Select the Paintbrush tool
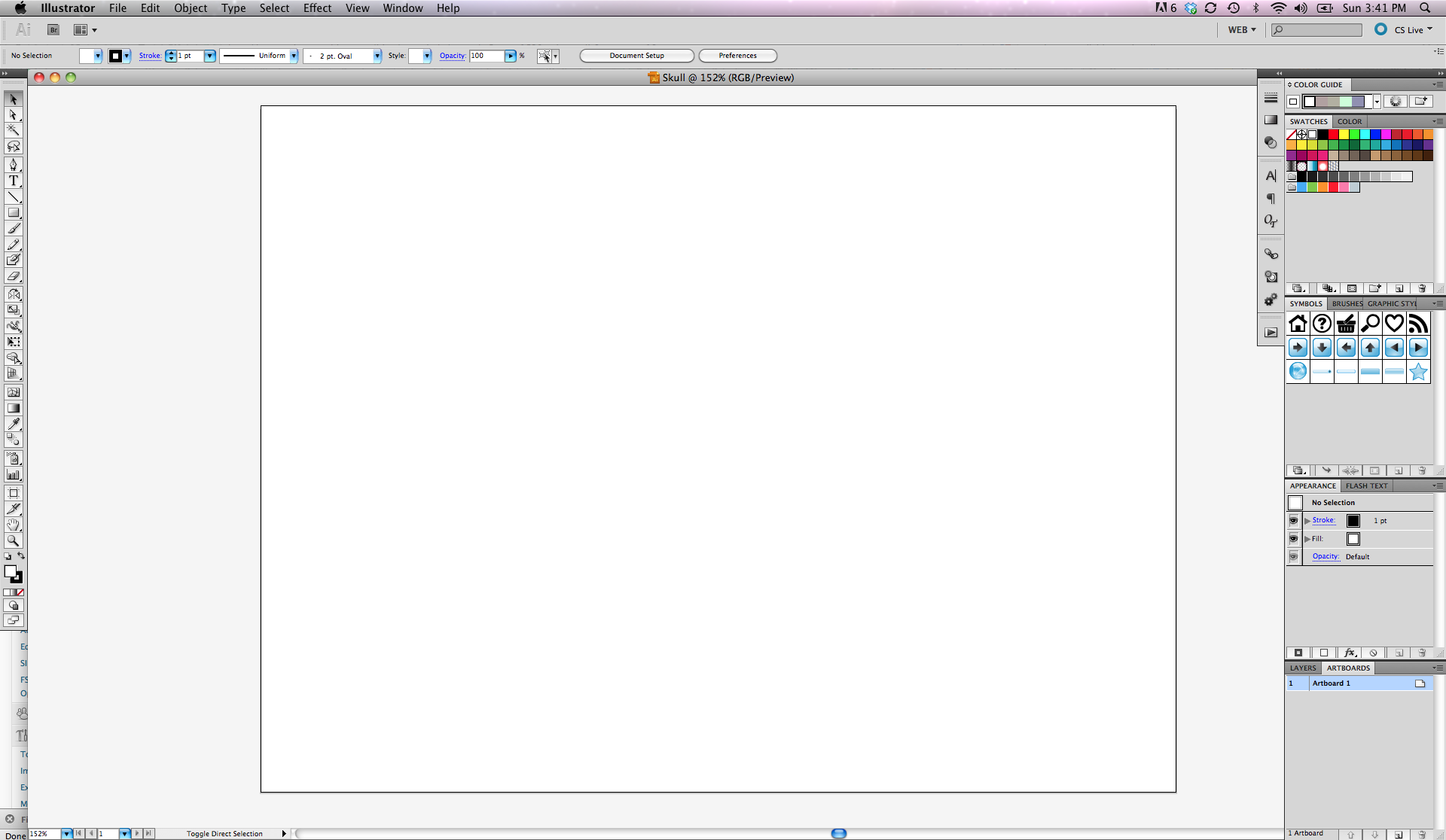Screen dimensions: 1446x840 (x=14, y=229)
